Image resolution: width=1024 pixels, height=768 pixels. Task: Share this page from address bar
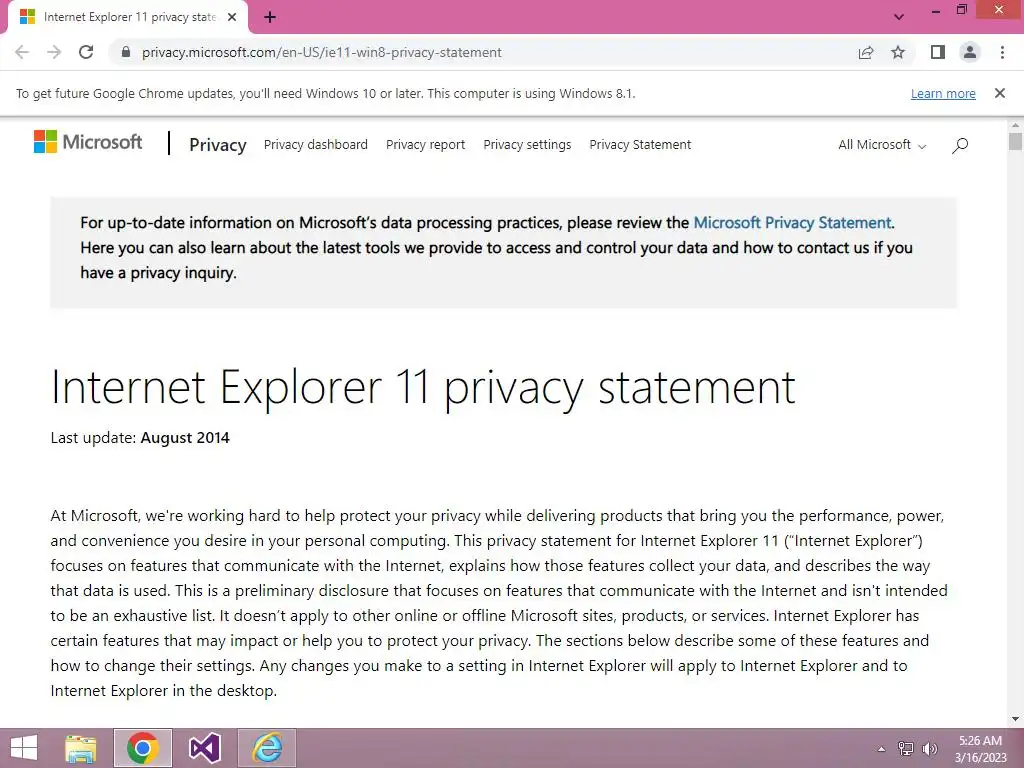866,52
